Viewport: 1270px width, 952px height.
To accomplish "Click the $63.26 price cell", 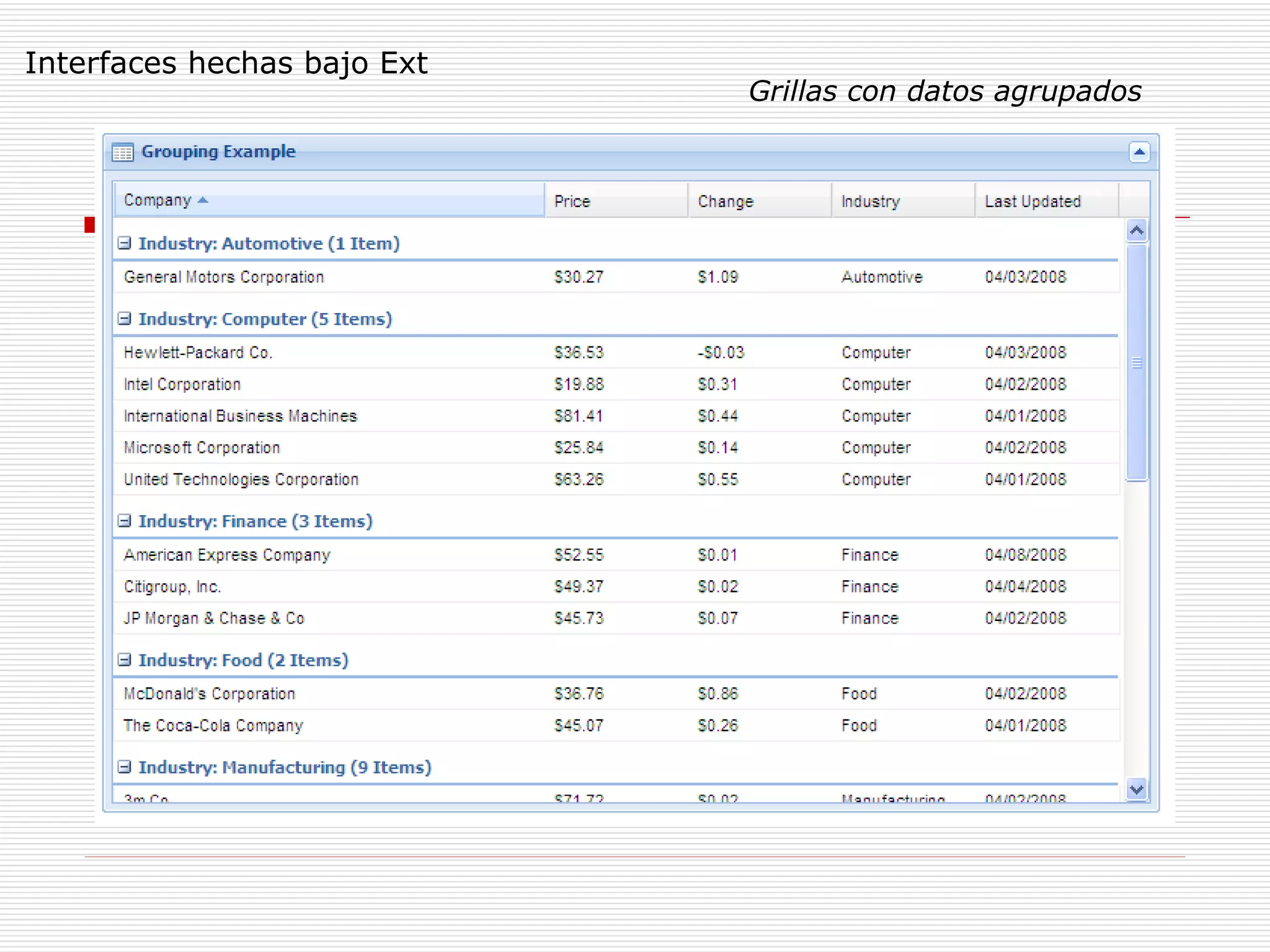I will tap(579, 479).
